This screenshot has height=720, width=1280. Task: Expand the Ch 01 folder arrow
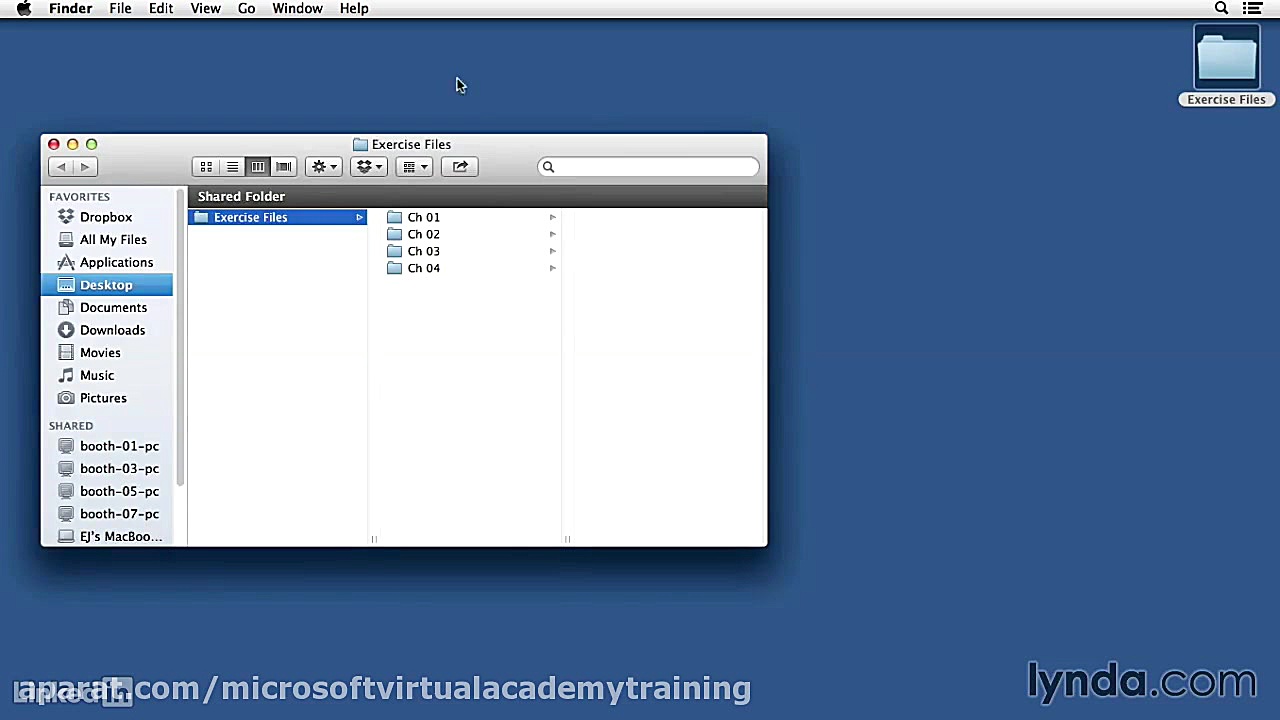click(552, 217)
